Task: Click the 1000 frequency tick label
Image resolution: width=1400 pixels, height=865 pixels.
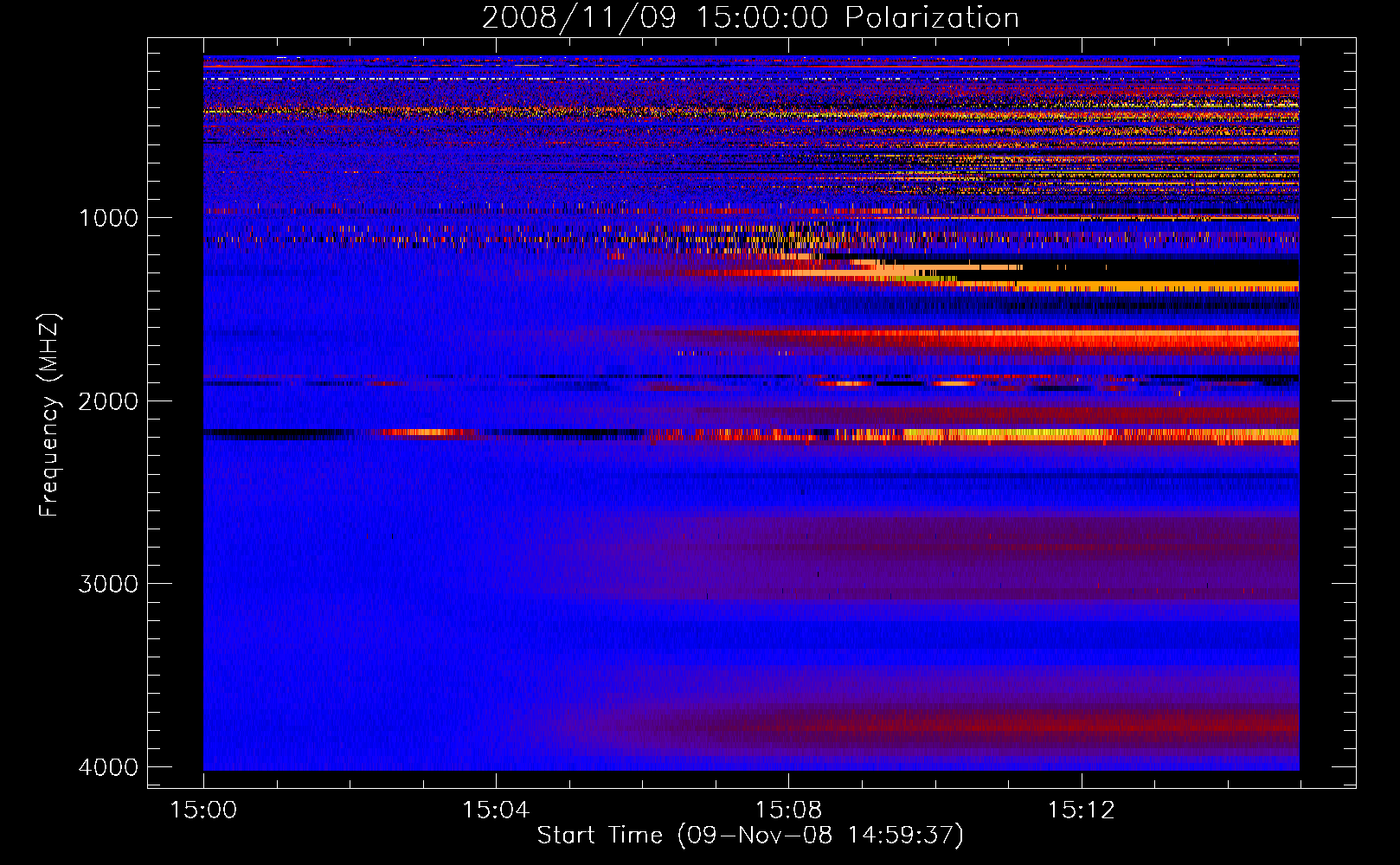Action: click(x=108, y=218)
